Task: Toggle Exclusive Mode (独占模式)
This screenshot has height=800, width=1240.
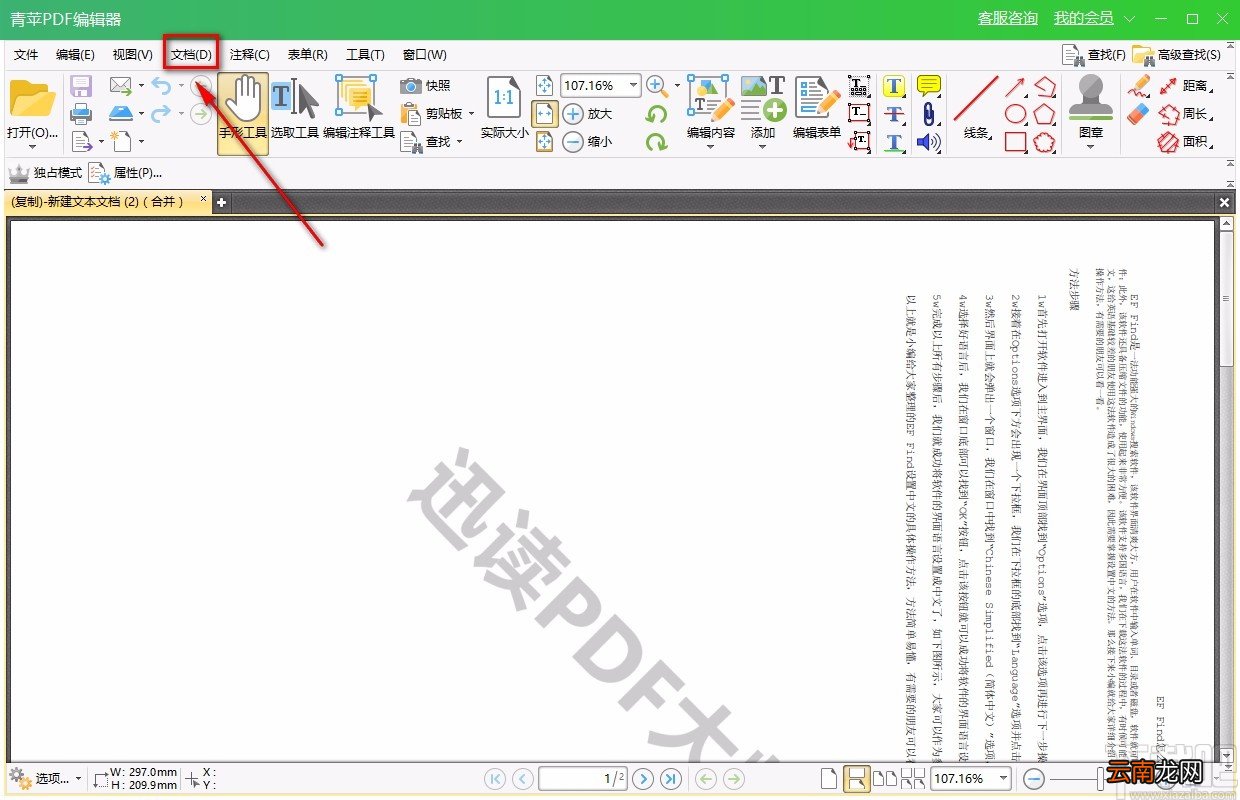Action: click(46, 173)
